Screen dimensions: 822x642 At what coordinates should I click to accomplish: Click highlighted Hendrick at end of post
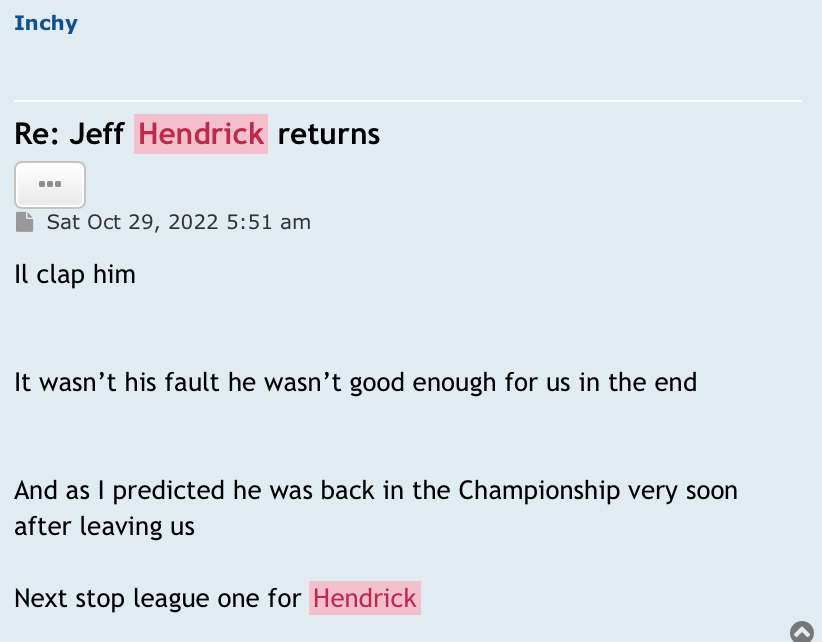coord(365,599)
